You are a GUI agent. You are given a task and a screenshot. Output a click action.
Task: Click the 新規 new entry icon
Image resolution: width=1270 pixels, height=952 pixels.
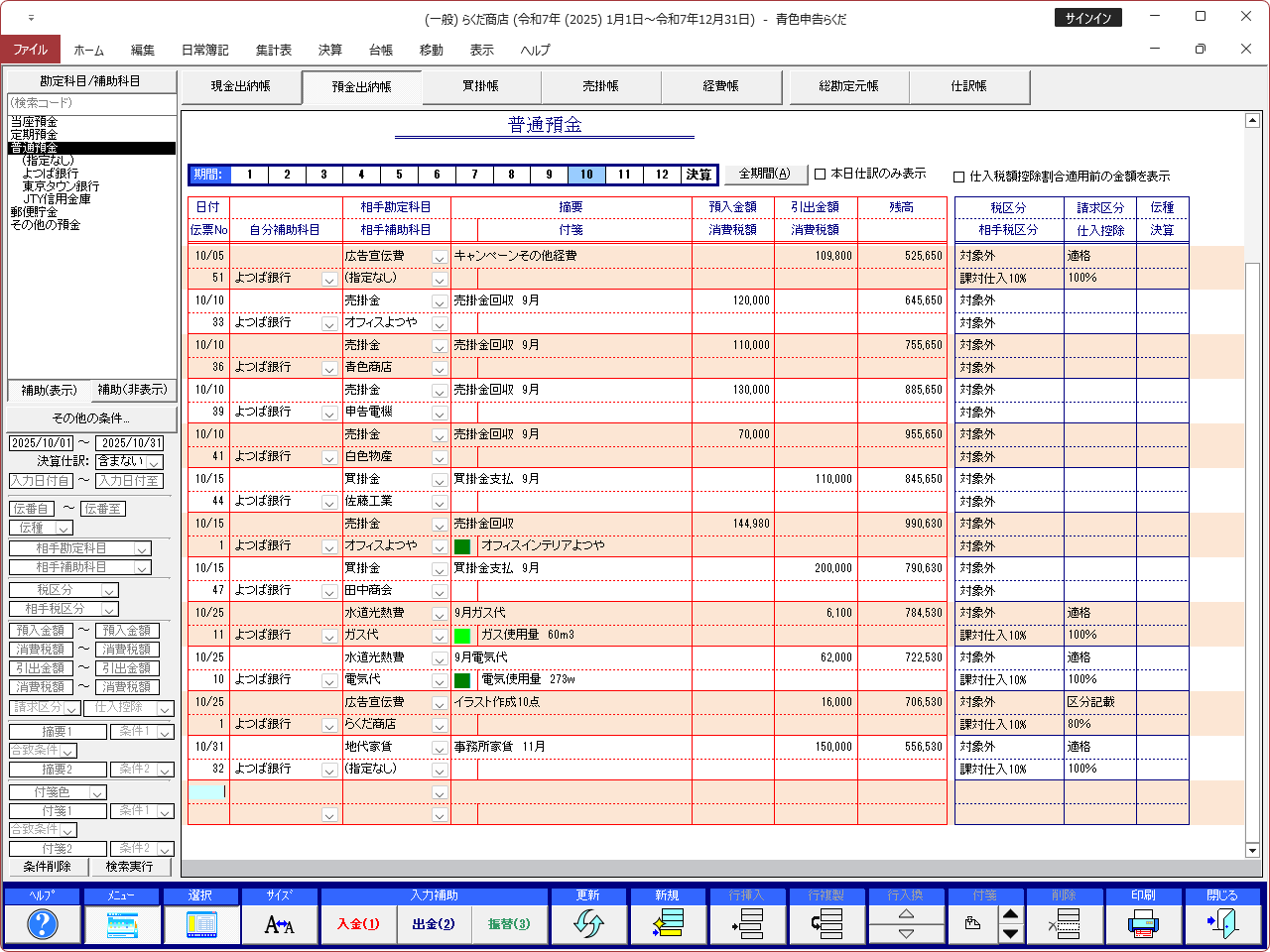(668, 924)
